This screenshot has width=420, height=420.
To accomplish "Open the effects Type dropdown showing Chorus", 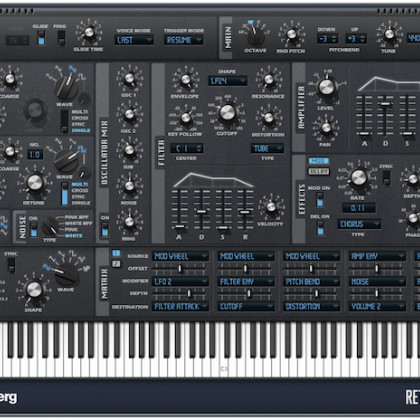I will click(x=359, y=224).
